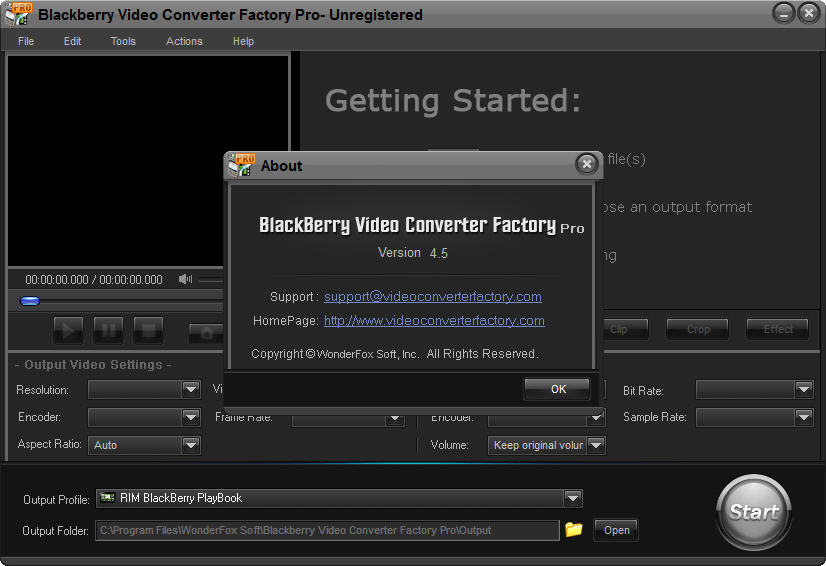The width and height of the screenshot is (826, 566).
Task: Click the Clip button
Action: click(626, 329)
